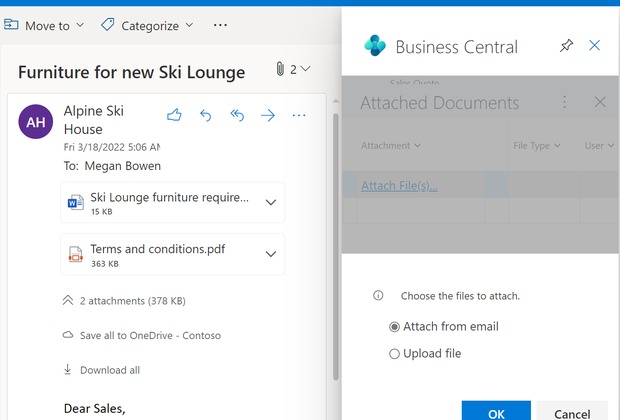Click the info icon beside Choose files

tap(378, 295)
